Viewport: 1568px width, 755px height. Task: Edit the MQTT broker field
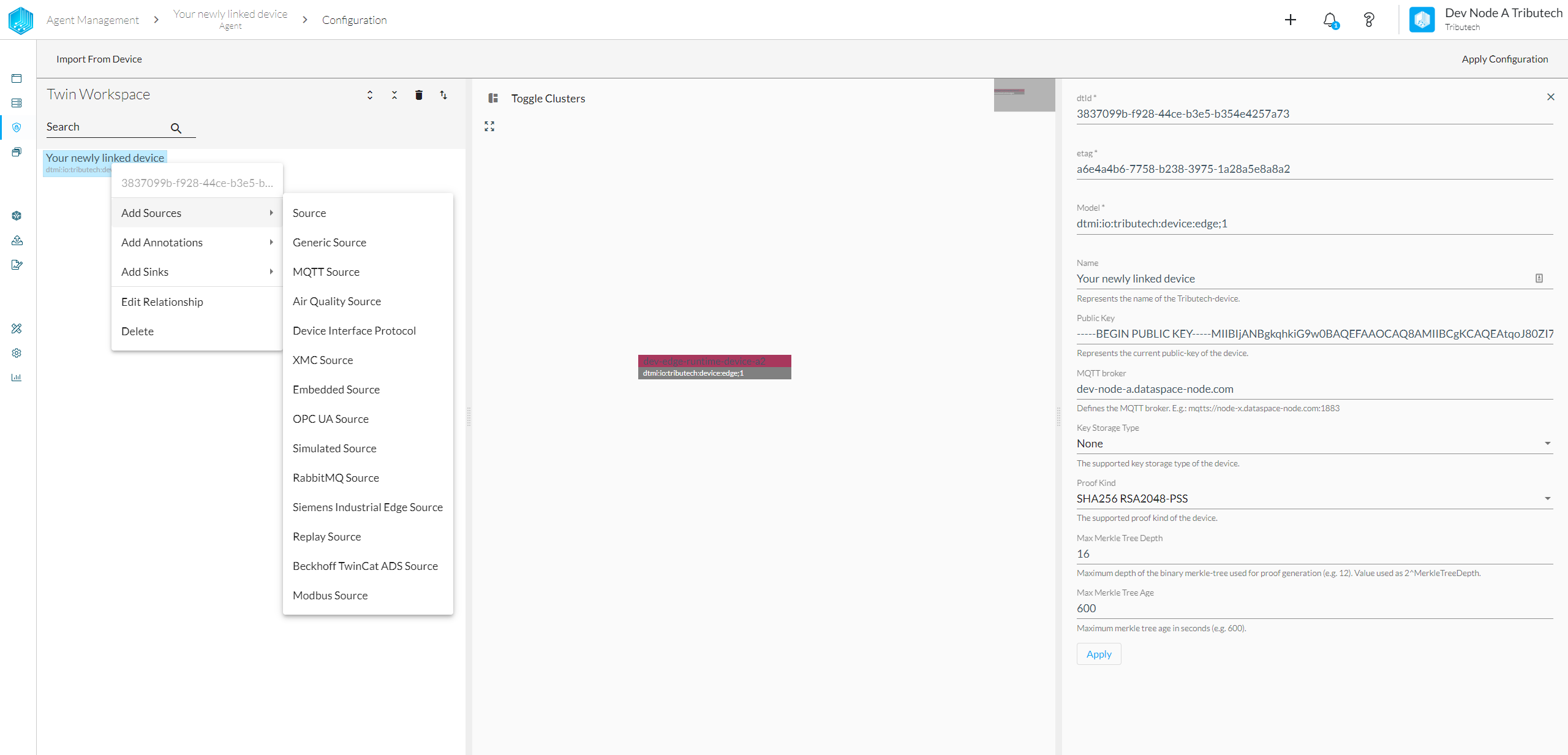pos(1314,389)
